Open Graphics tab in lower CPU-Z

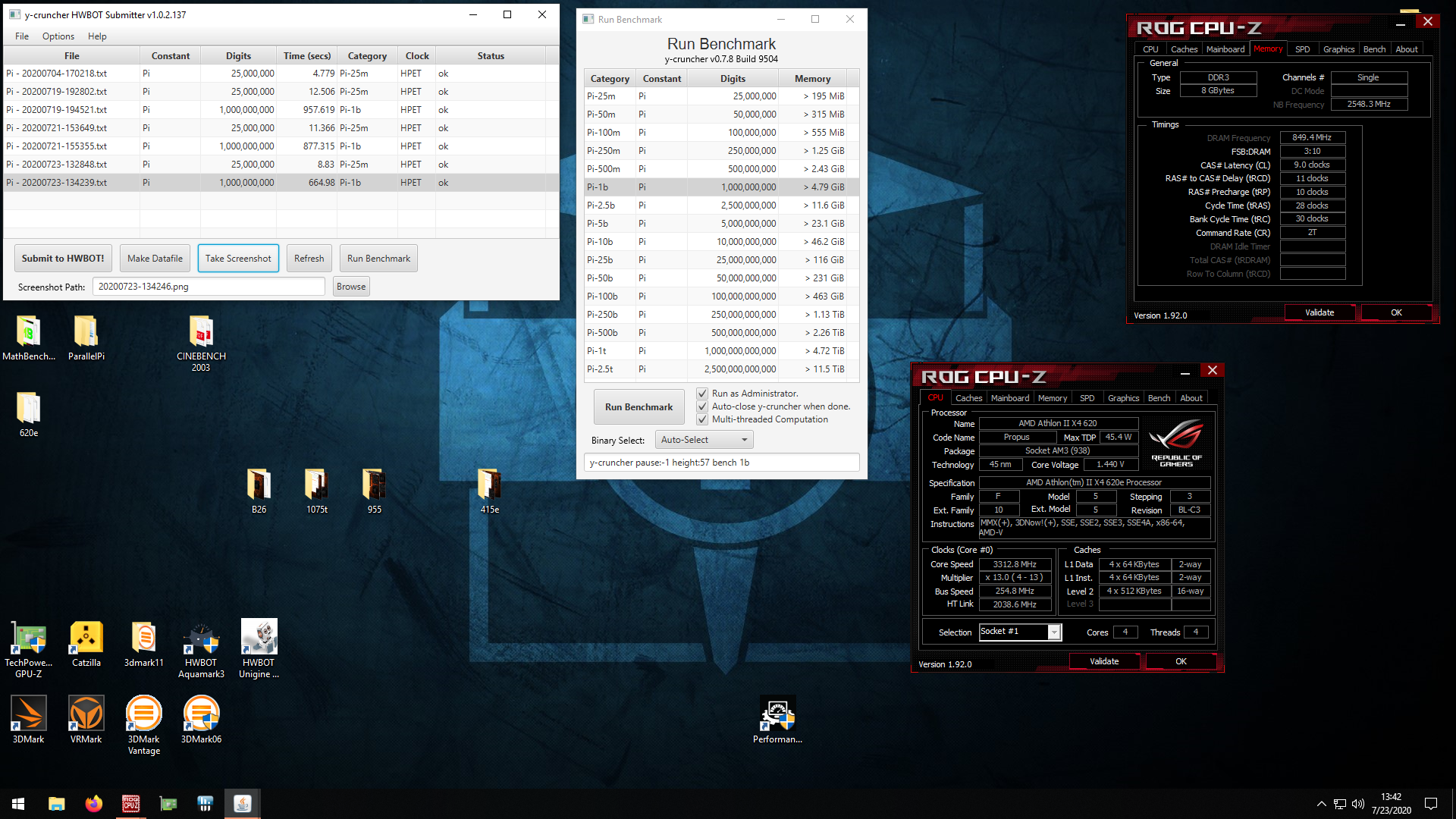(x=1123, y=398)
